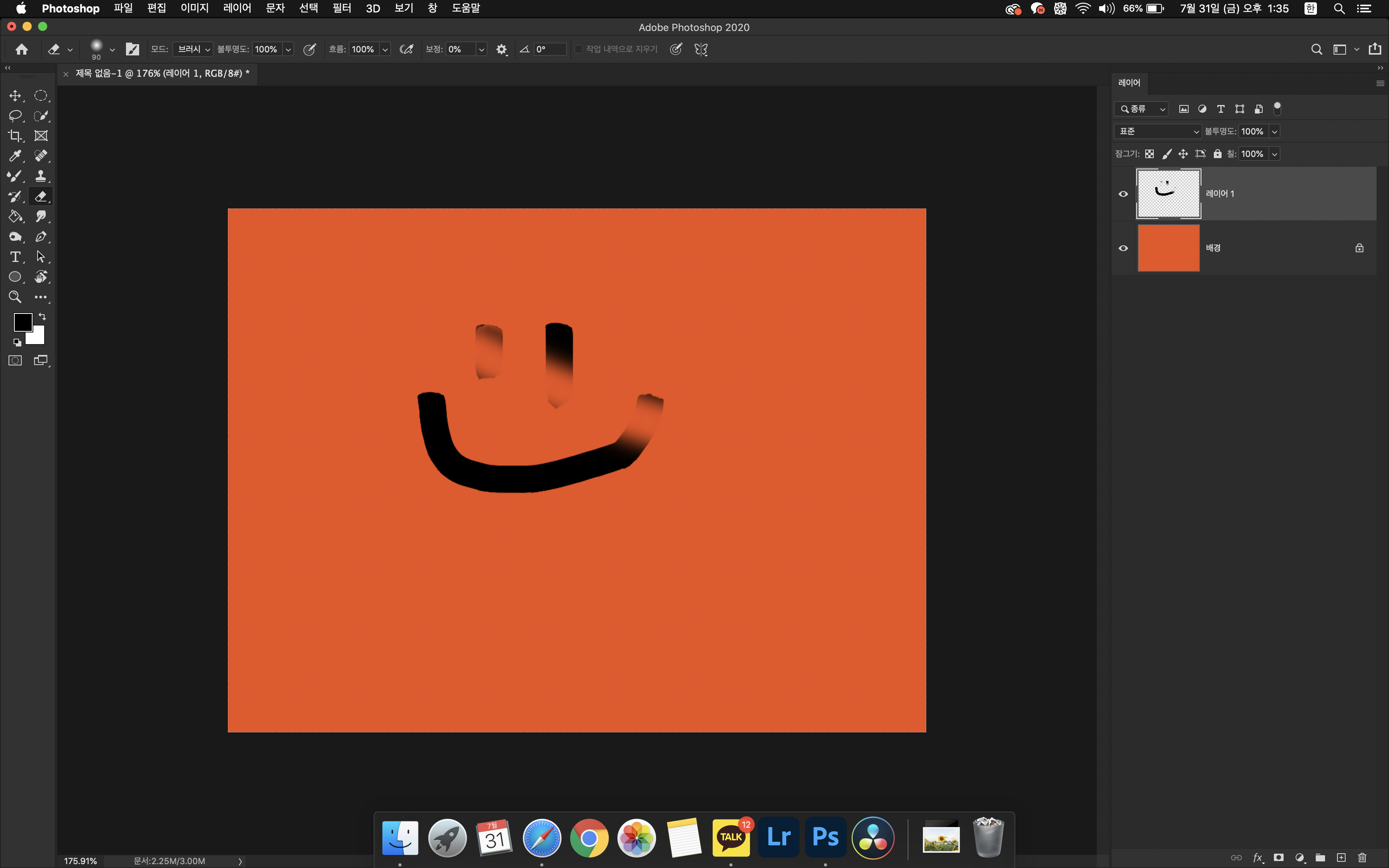Select the Clone Stamp tool

pyautogui.click(x=41, y=176)
